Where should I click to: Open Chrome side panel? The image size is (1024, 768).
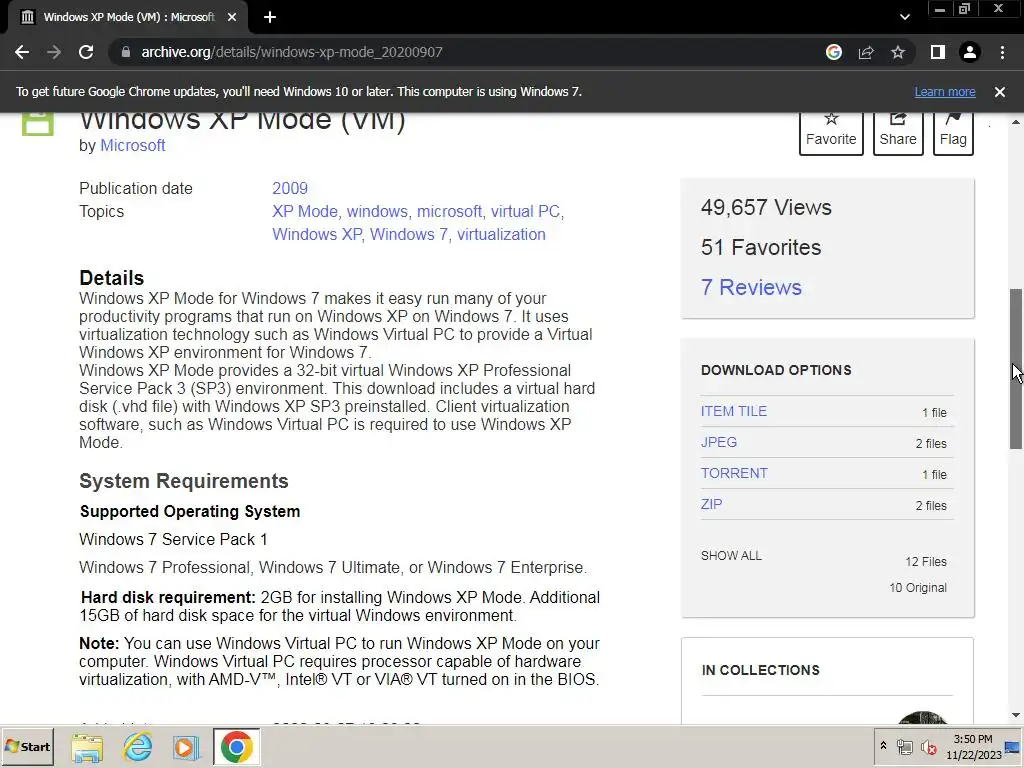click(x=938, y=52)
